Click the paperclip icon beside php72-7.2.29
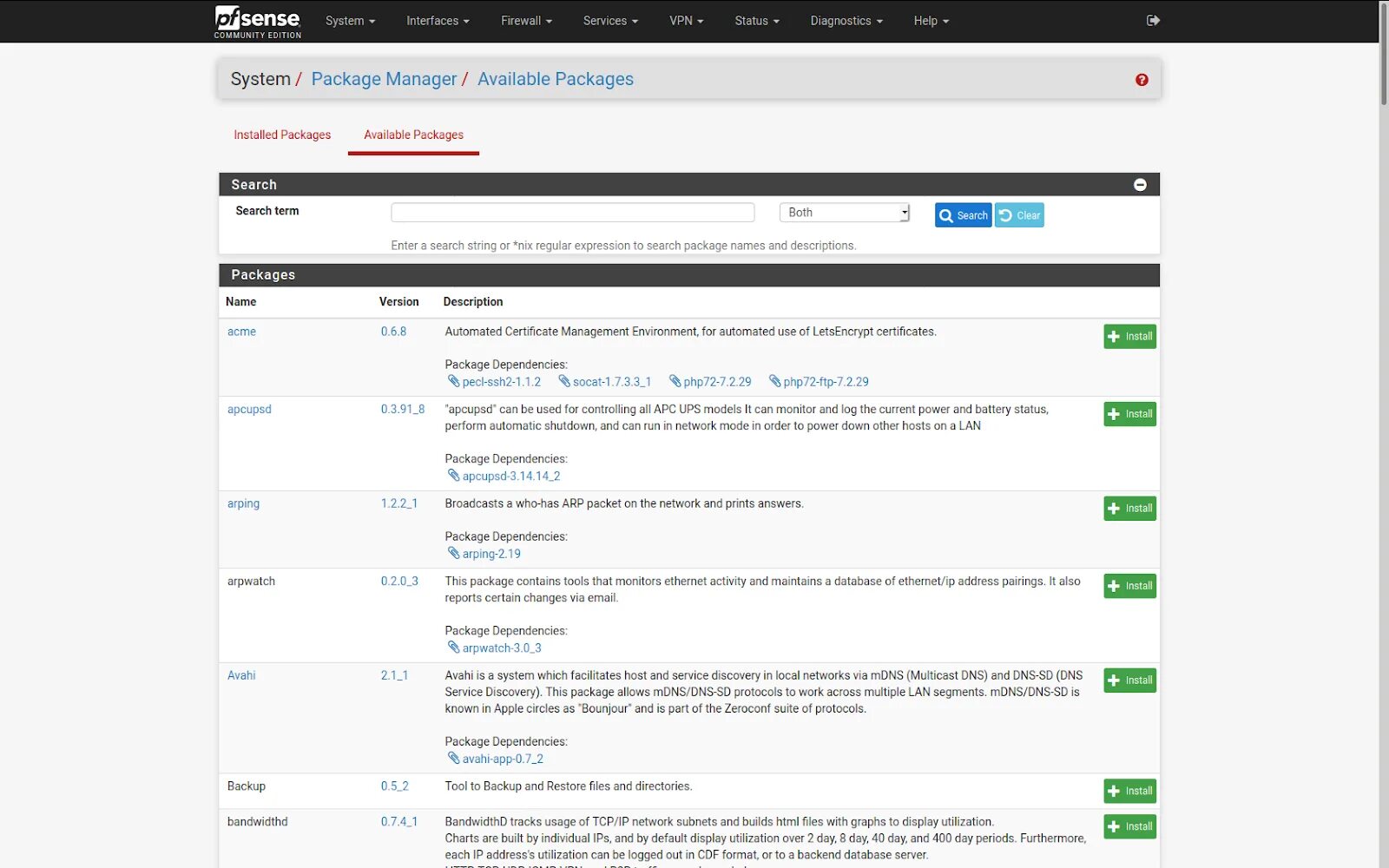This screenshot has width=1389, height=868. pyautogui.click(x=675, y=381)
